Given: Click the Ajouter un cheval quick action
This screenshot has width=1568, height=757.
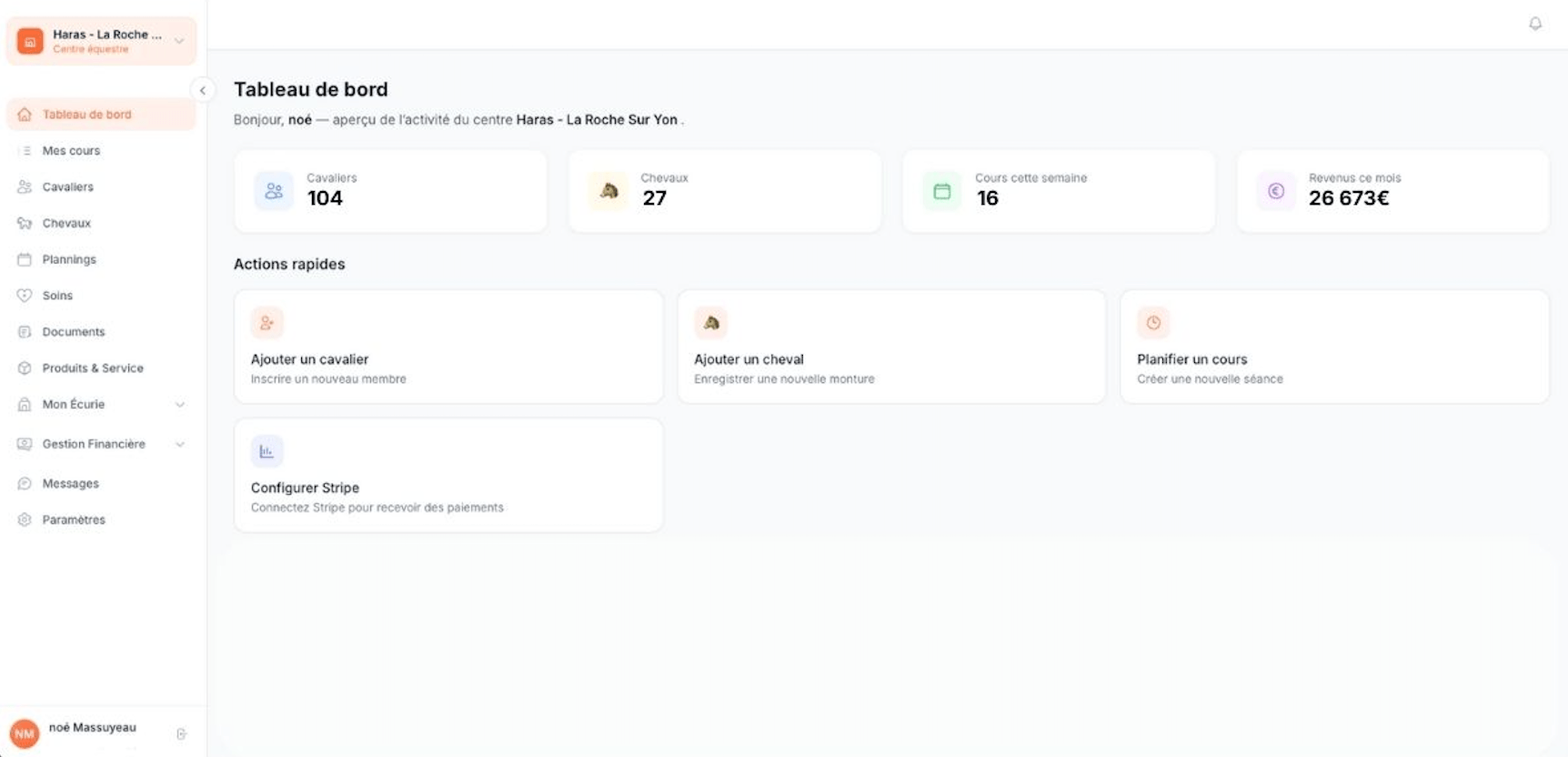Looking at the screenshot, I should 890,347.
